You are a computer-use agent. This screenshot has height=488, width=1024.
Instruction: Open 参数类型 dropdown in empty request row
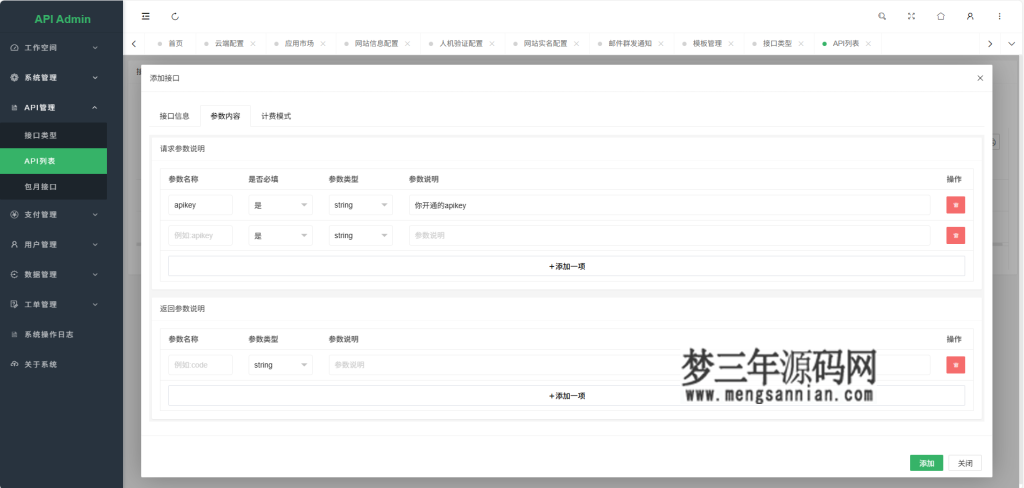coord(360,235)
